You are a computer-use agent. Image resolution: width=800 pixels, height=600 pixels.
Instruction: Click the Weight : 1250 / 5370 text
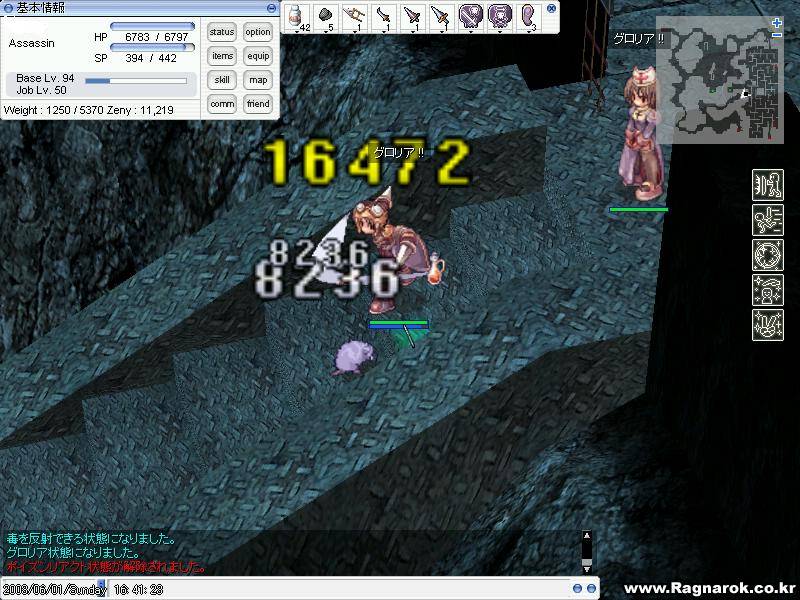point(54,110)
